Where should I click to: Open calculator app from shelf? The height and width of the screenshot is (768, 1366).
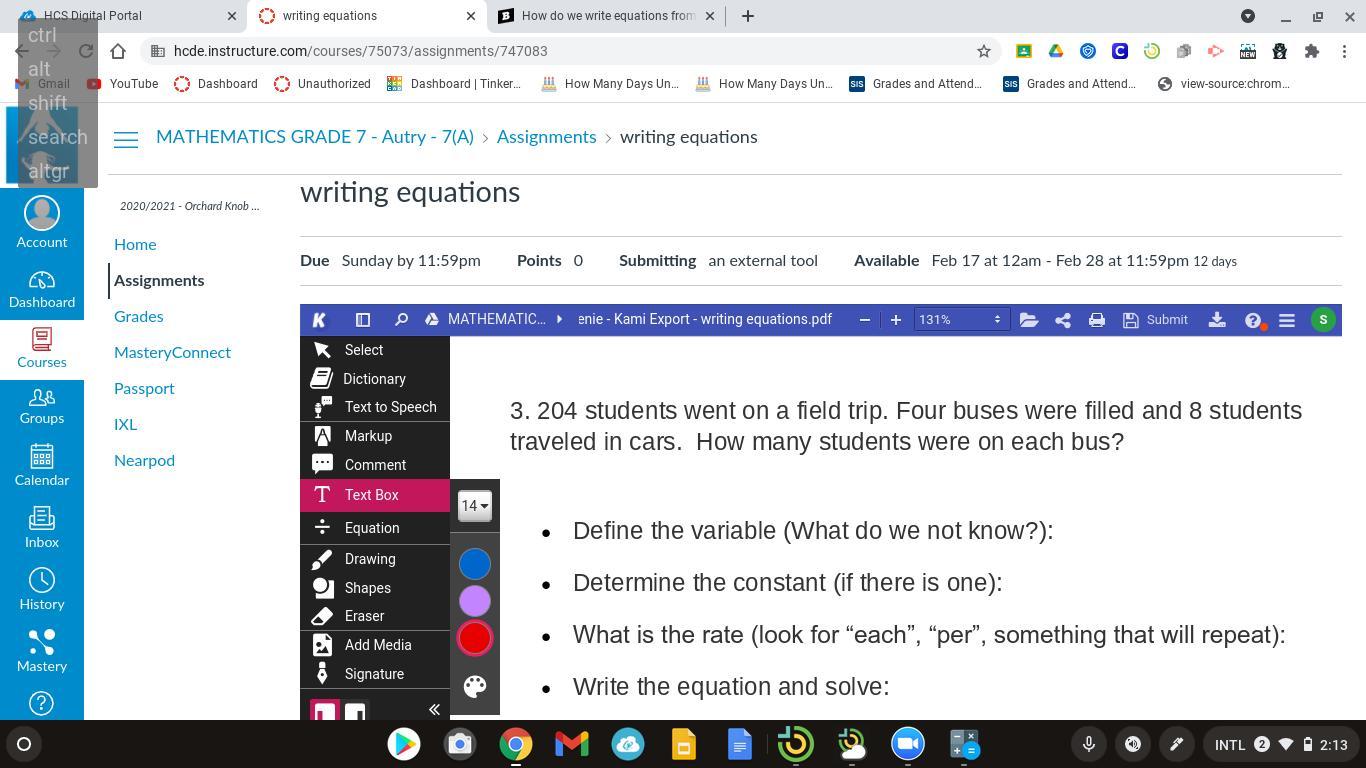pos(964,744)
